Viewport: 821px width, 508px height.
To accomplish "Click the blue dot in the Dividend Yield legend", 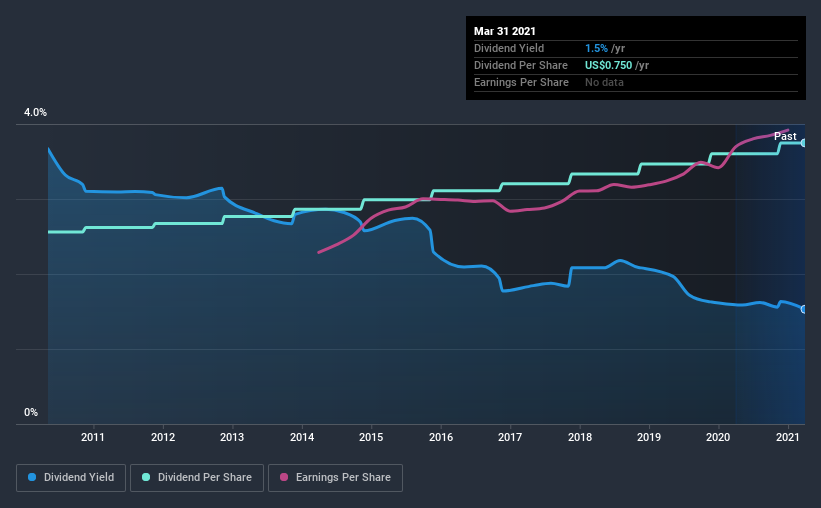I will [34, 478].
